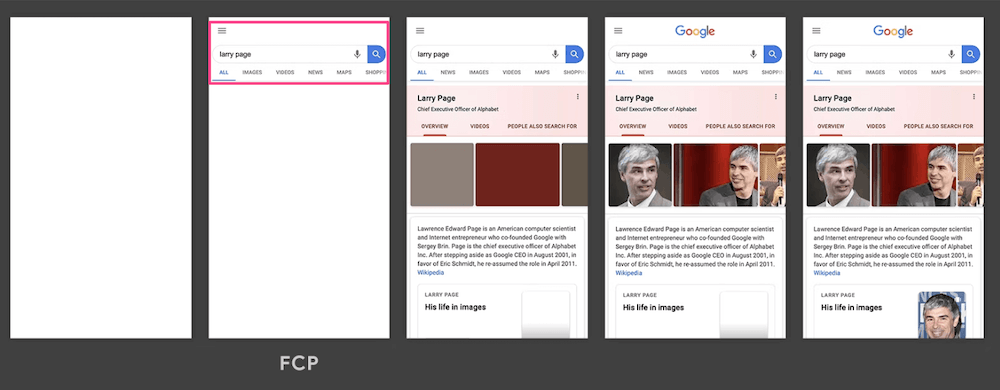Select PEOPLE ALSO SEARCH FOR in final frame

(x=939, y=126)
